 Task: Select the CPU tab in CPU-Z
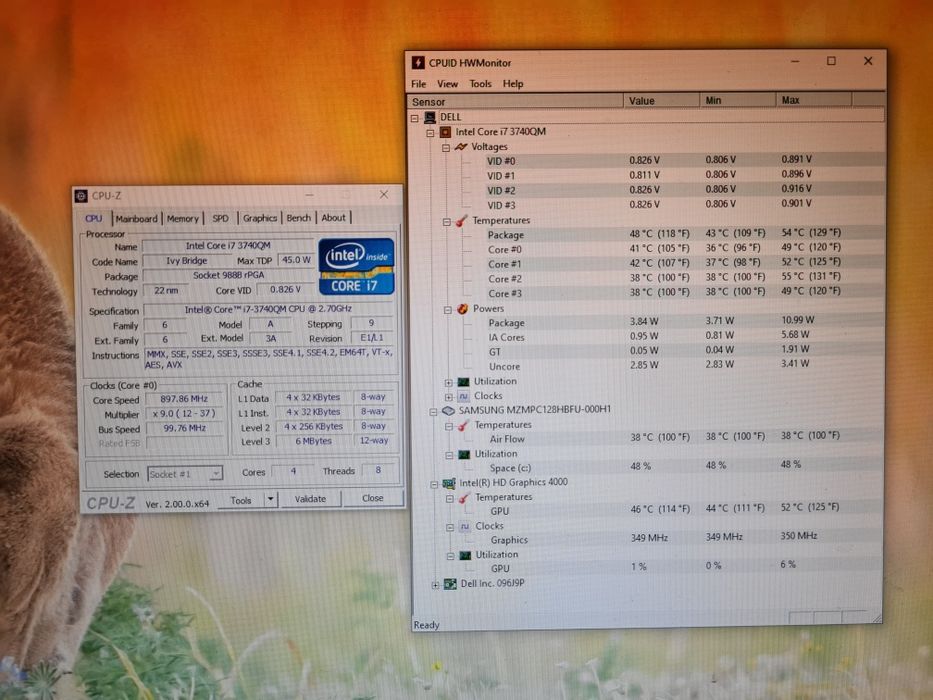pyautogui.click(x=94, y=218)
